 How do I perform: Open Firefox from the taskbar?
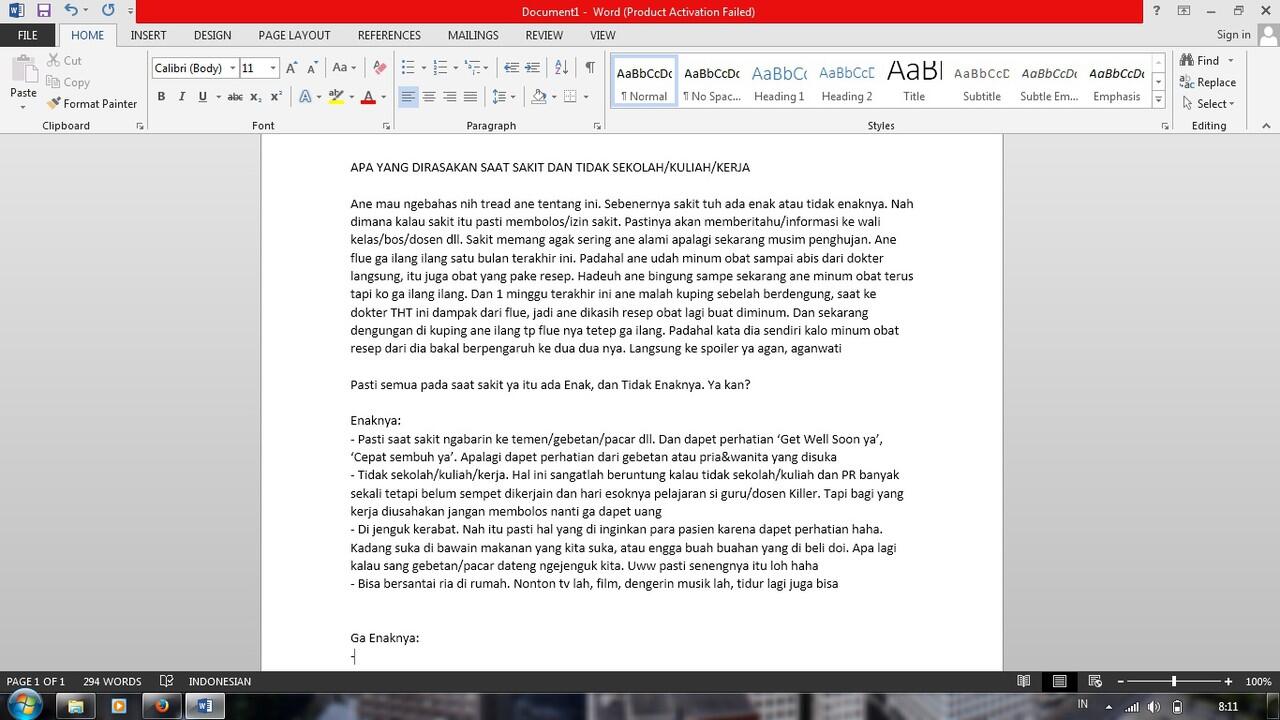tap(161, 705)
